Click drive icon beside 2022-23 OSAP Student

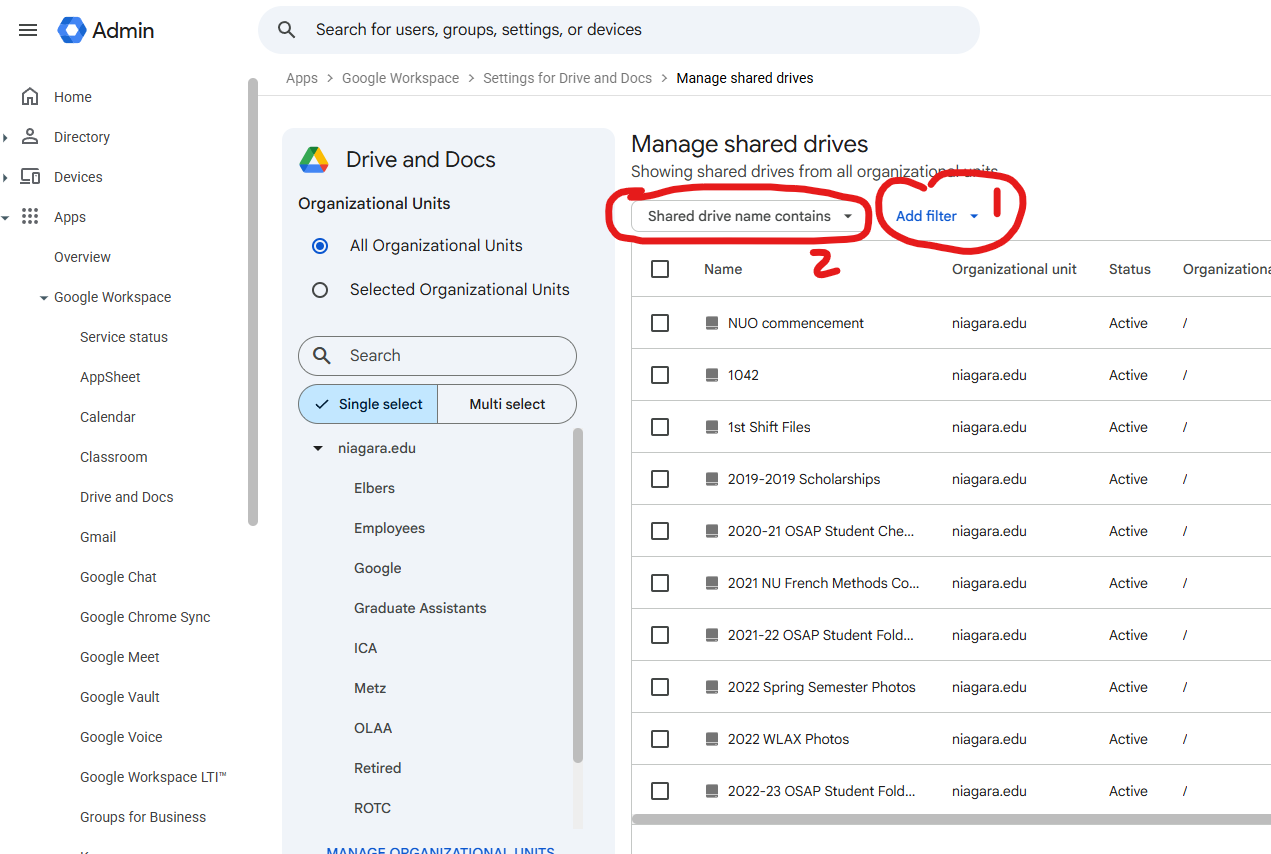[712, 791]
